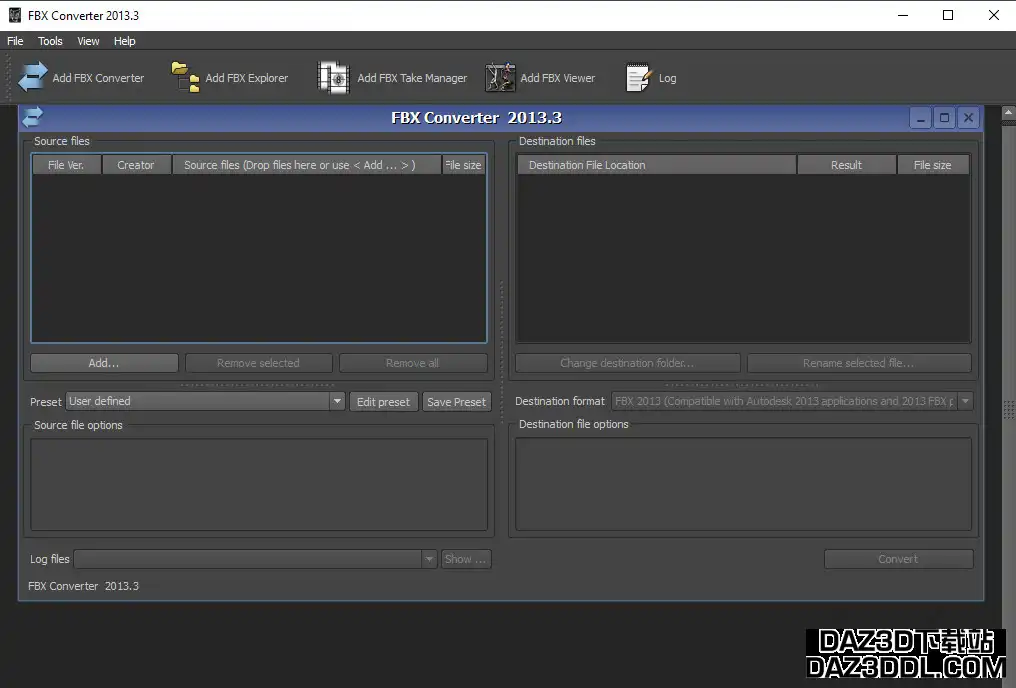Click the Show ... log button

[465, 559]
